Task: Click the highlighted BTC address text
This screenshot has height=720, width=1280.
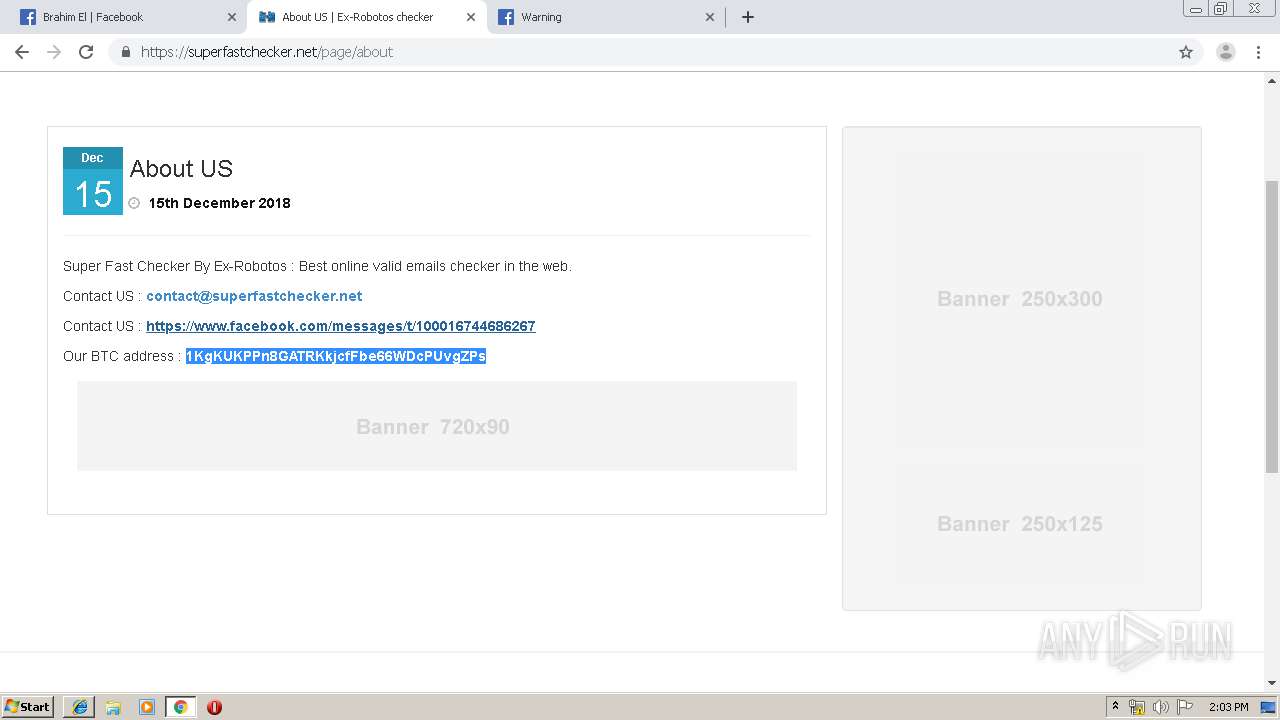Action: click(336, 356)
